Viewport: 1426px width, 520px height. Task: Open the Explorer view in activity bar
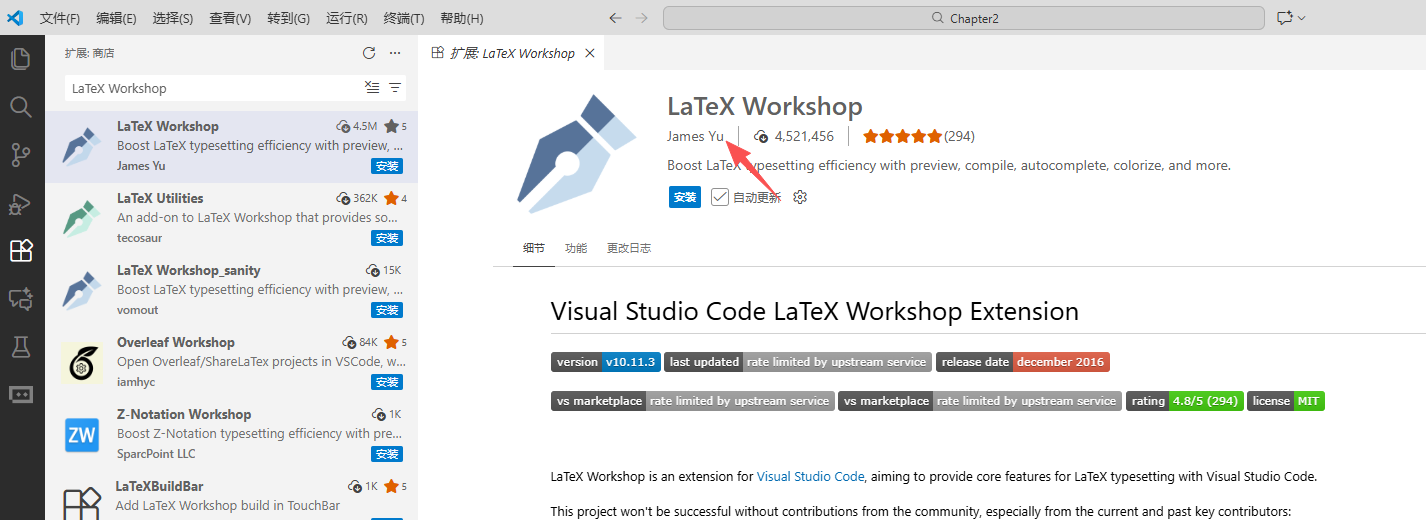[20, 59]
